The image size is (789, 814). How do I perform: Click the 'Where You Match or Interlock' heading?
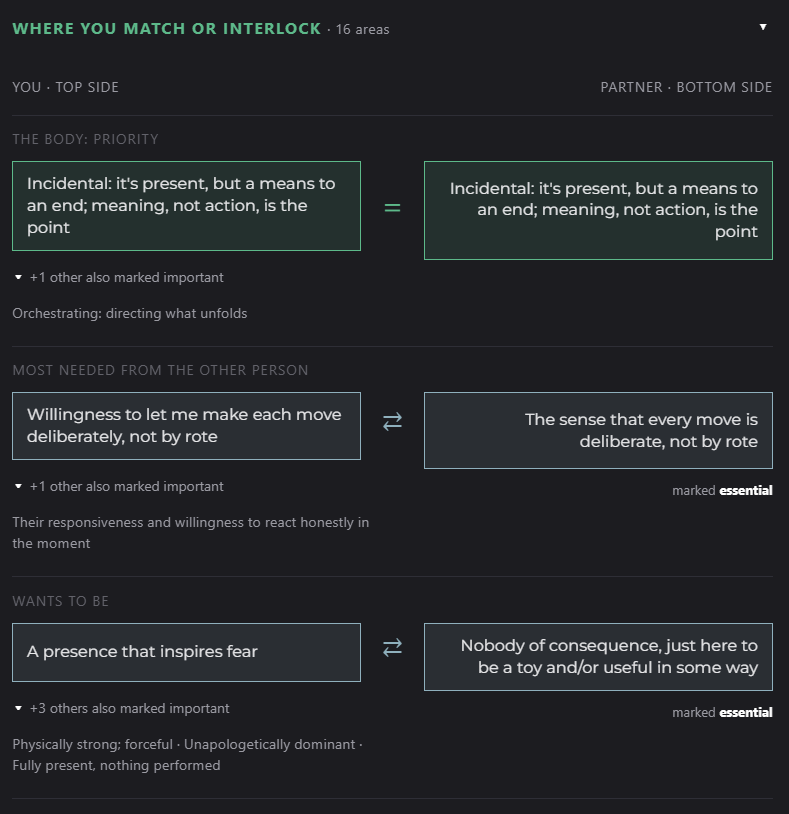pos(167,29)
